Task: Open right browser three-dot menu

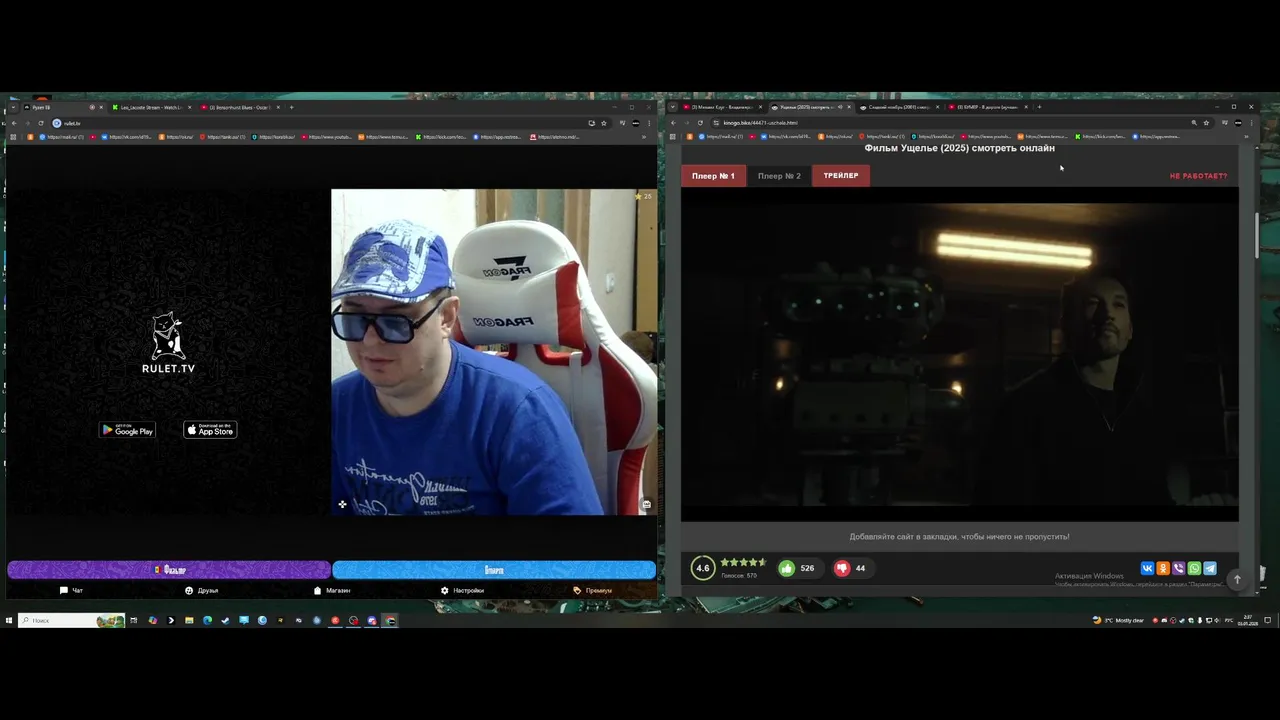Action: pos(1253,123)
